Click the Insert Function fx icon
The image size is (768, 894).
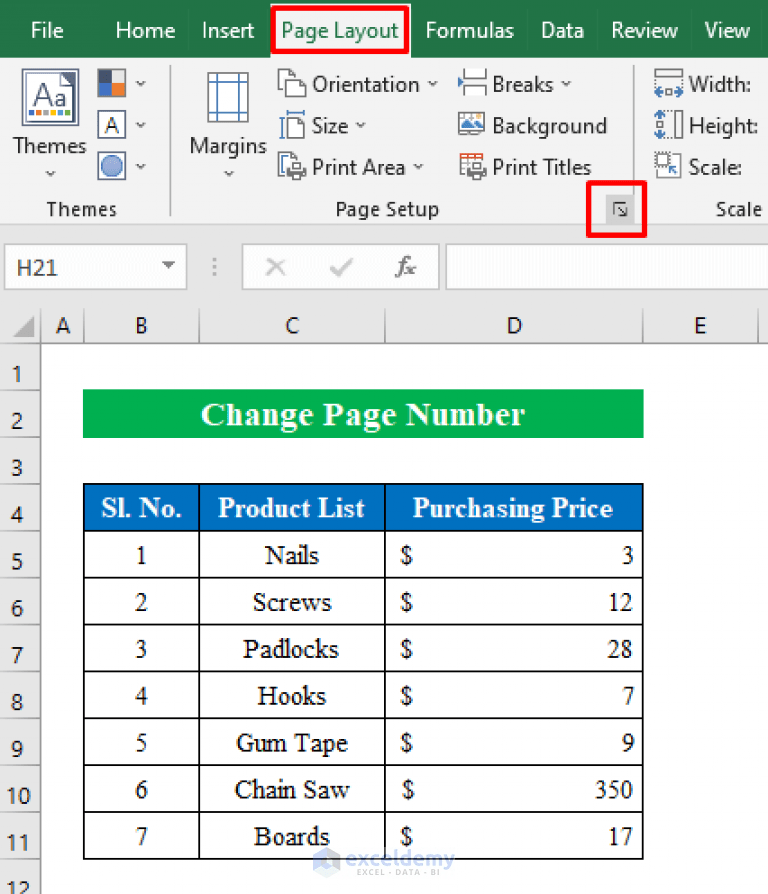click(405, 267)
